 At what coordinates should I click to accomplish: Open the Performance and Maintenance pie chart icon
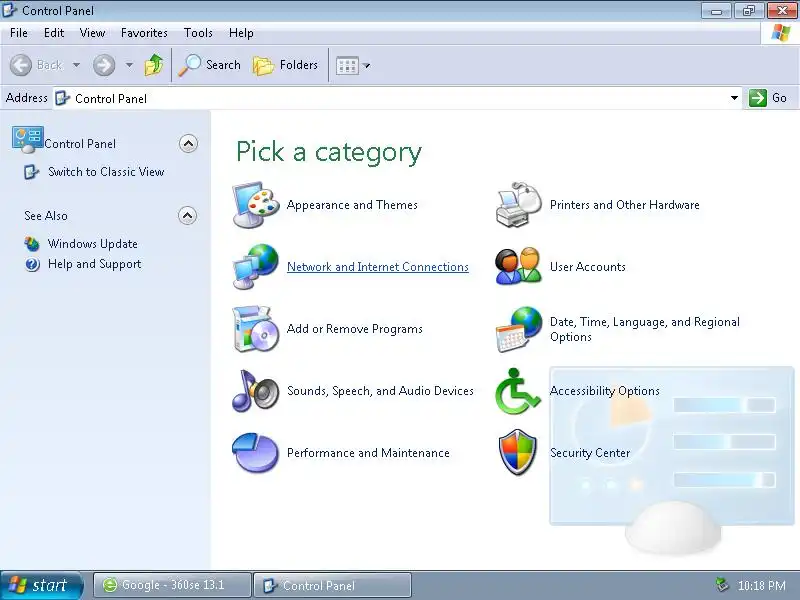[256, 453]
